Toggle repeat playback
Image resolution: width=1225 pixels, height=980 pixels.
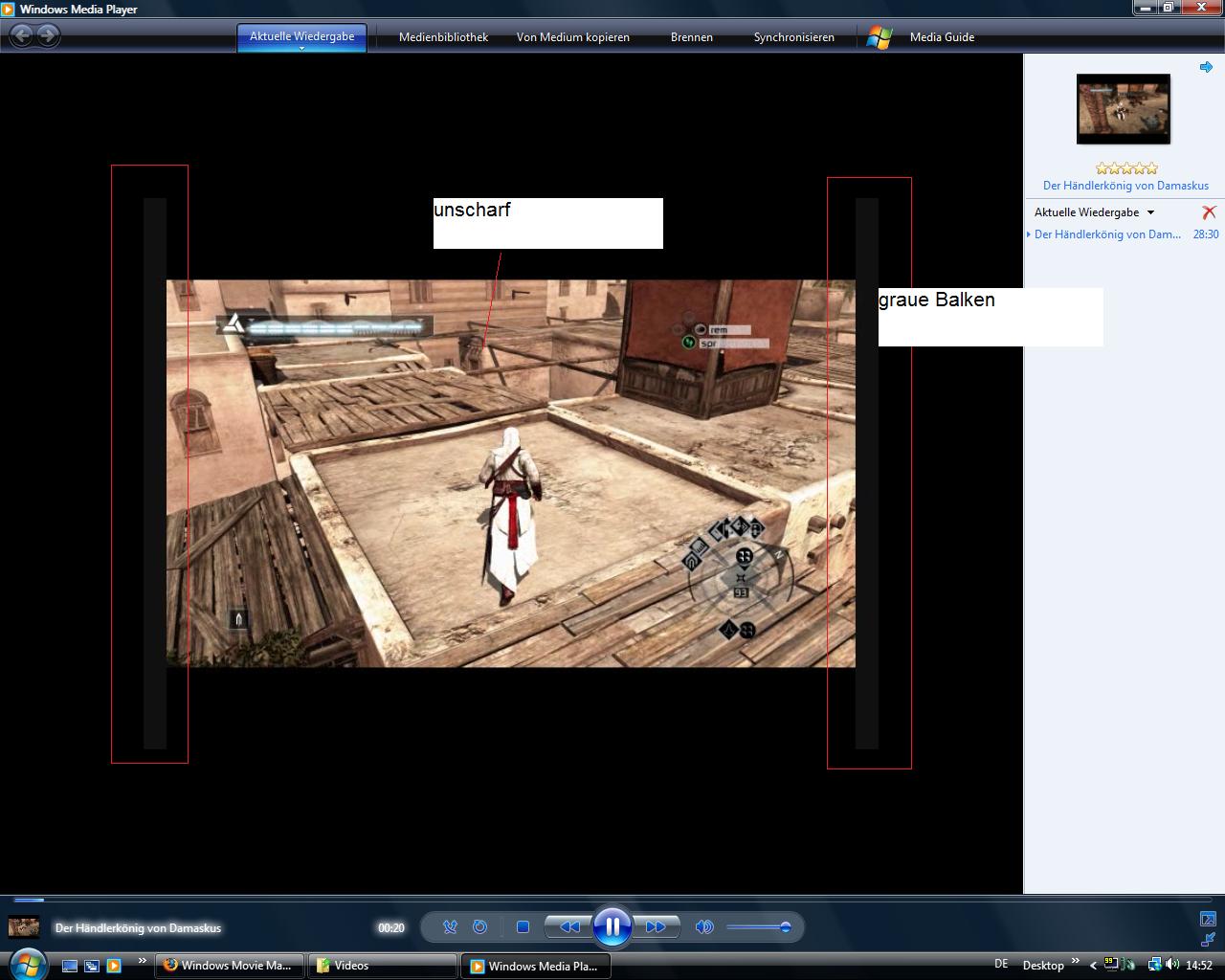480,926
